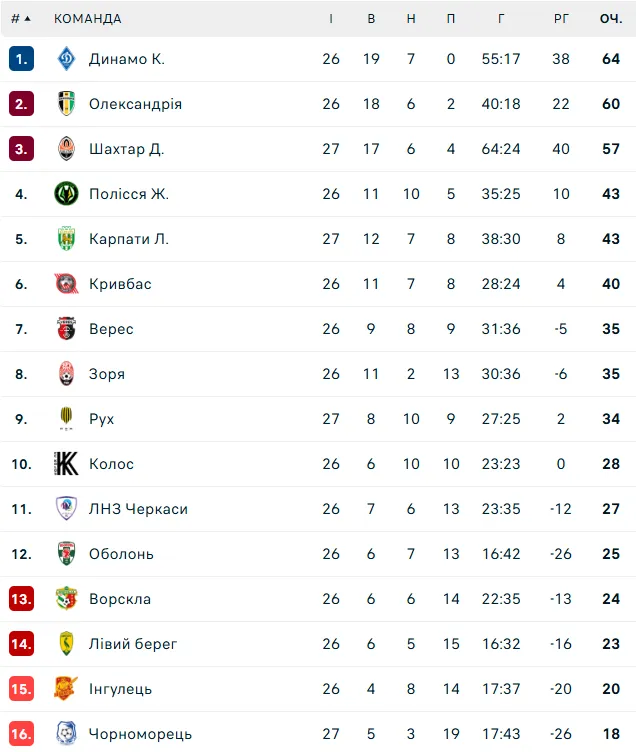Sort by the КОМАНДА column header

[x=88, y=19]
